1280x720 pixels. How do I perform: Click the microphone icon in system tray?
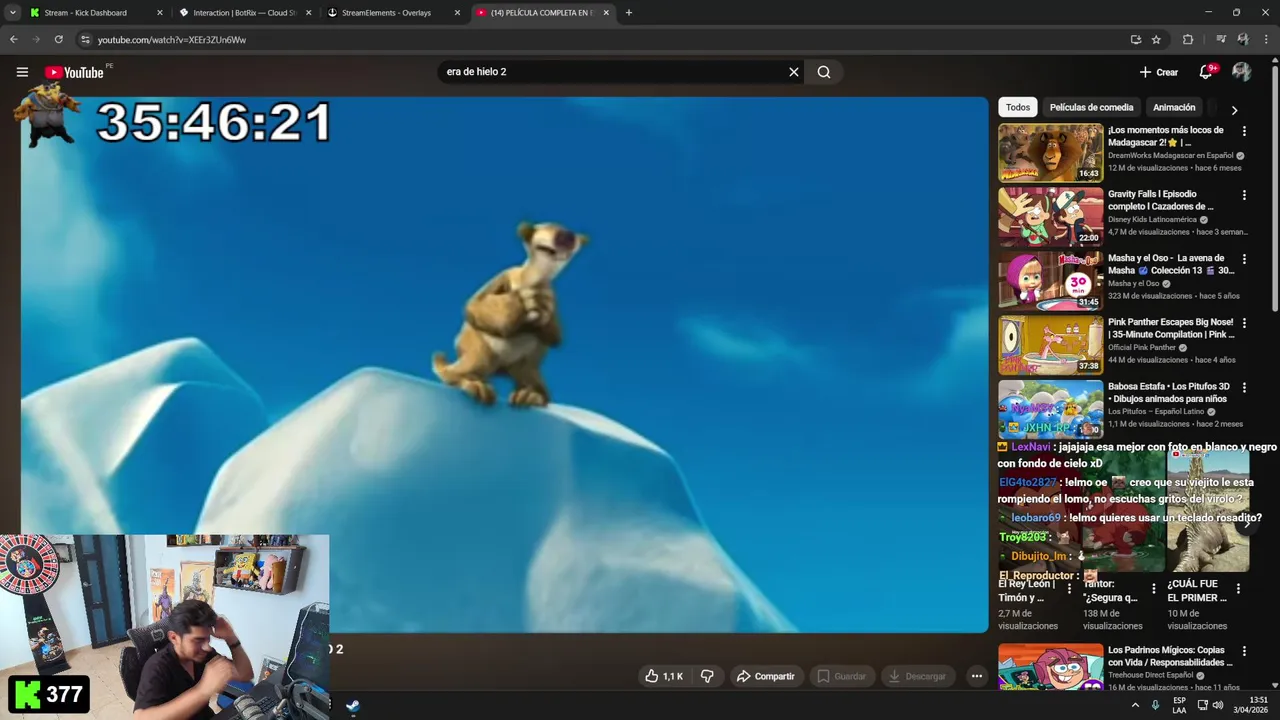[x=1155, y=705]
